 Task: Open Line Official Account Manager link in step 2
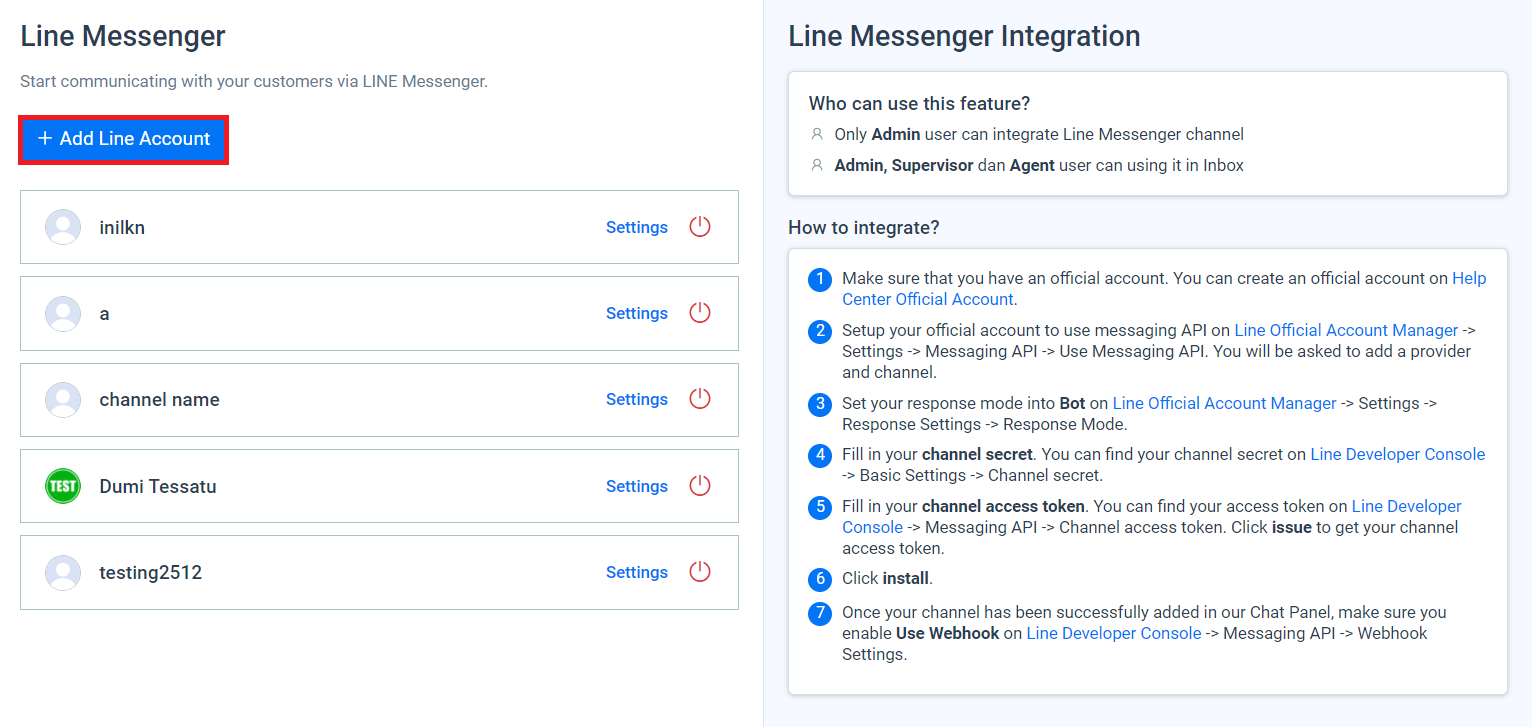tap(1346, 330)
